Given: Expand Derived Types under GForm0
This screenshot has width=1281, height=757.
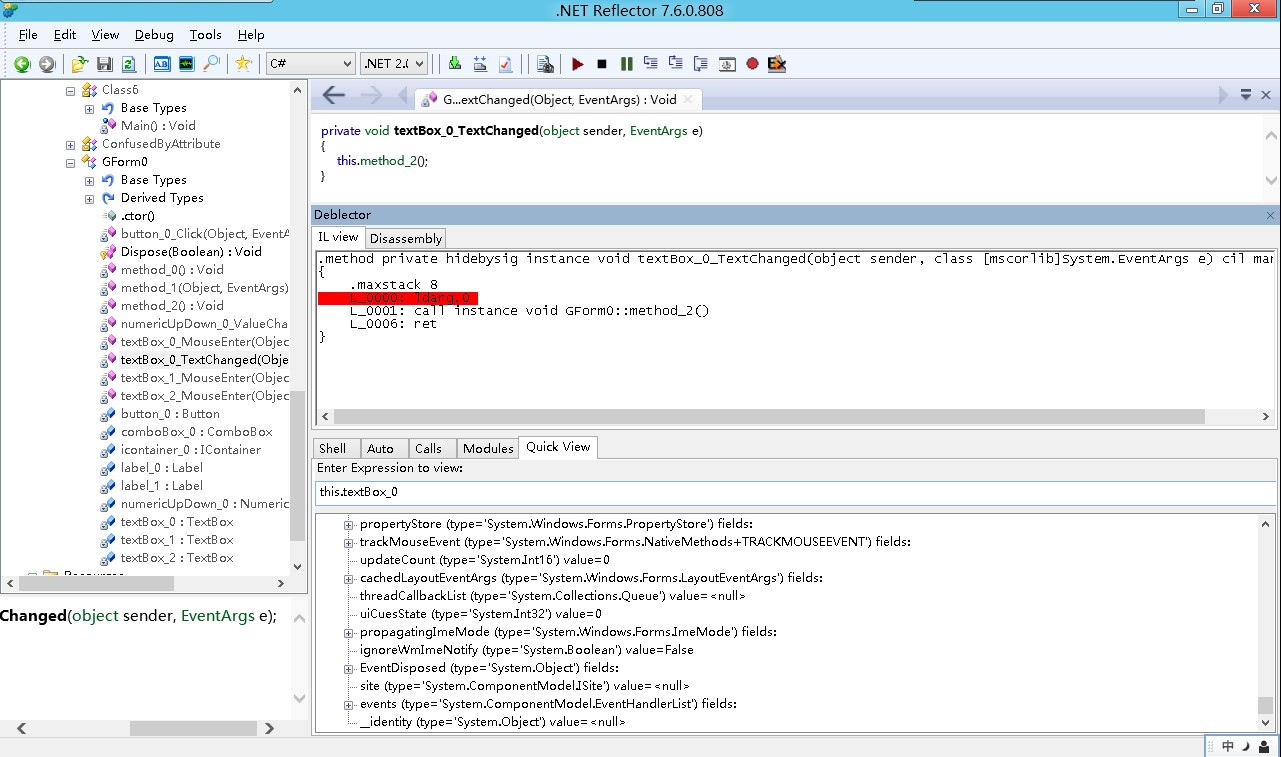Looking at the screenshot, I should [89, 198].
